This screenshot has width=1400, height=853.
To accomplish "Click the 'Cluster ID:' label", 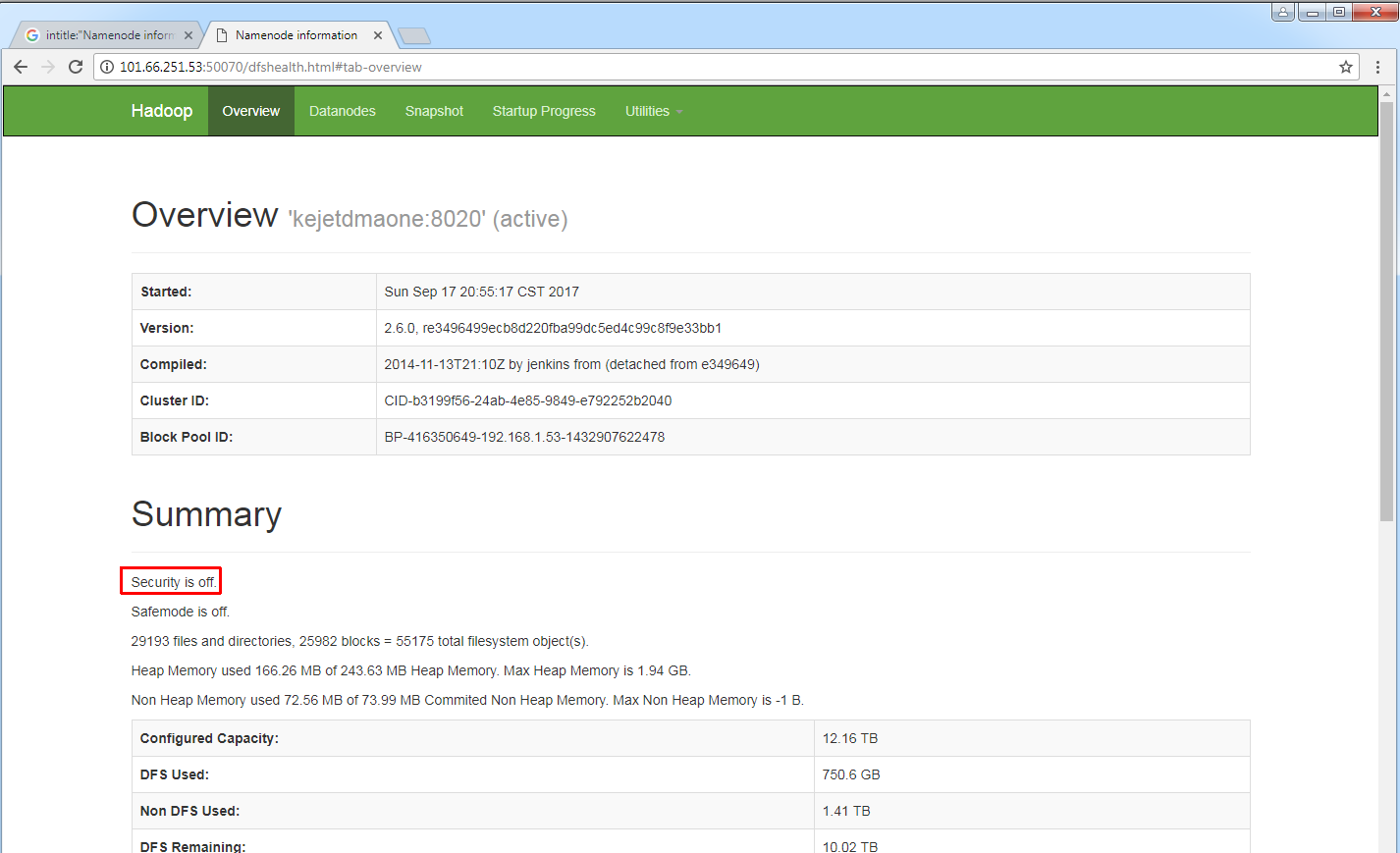I will click(x=175, y=400).
